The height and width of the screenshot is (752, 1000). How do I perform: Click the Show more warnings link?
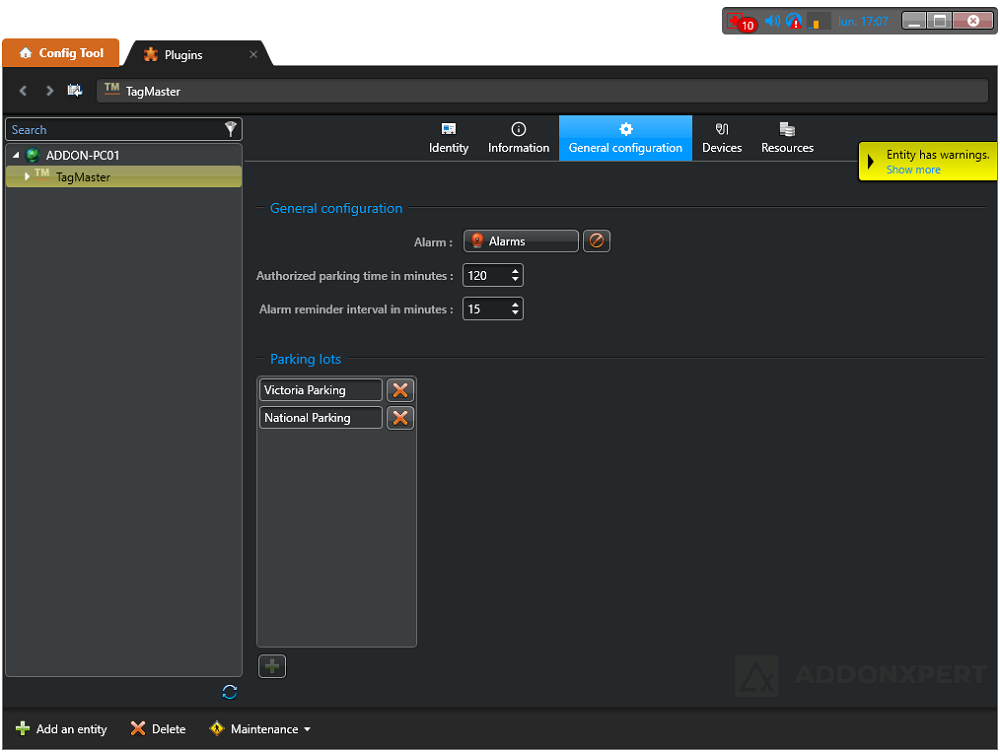913,170
